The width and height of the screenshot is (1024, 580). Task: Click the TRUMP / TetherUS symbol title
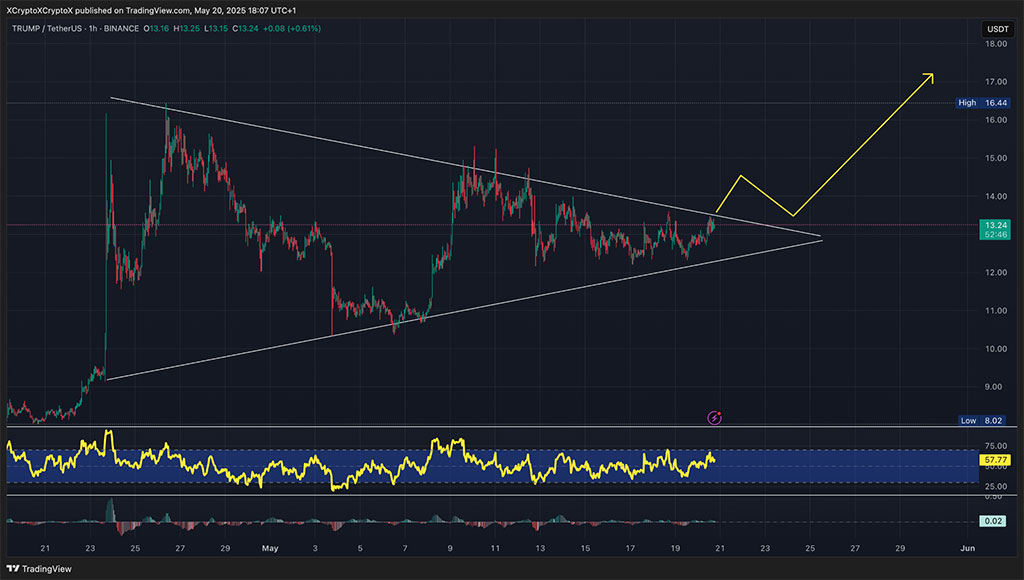pyautogui.click(x=45, y=29)
